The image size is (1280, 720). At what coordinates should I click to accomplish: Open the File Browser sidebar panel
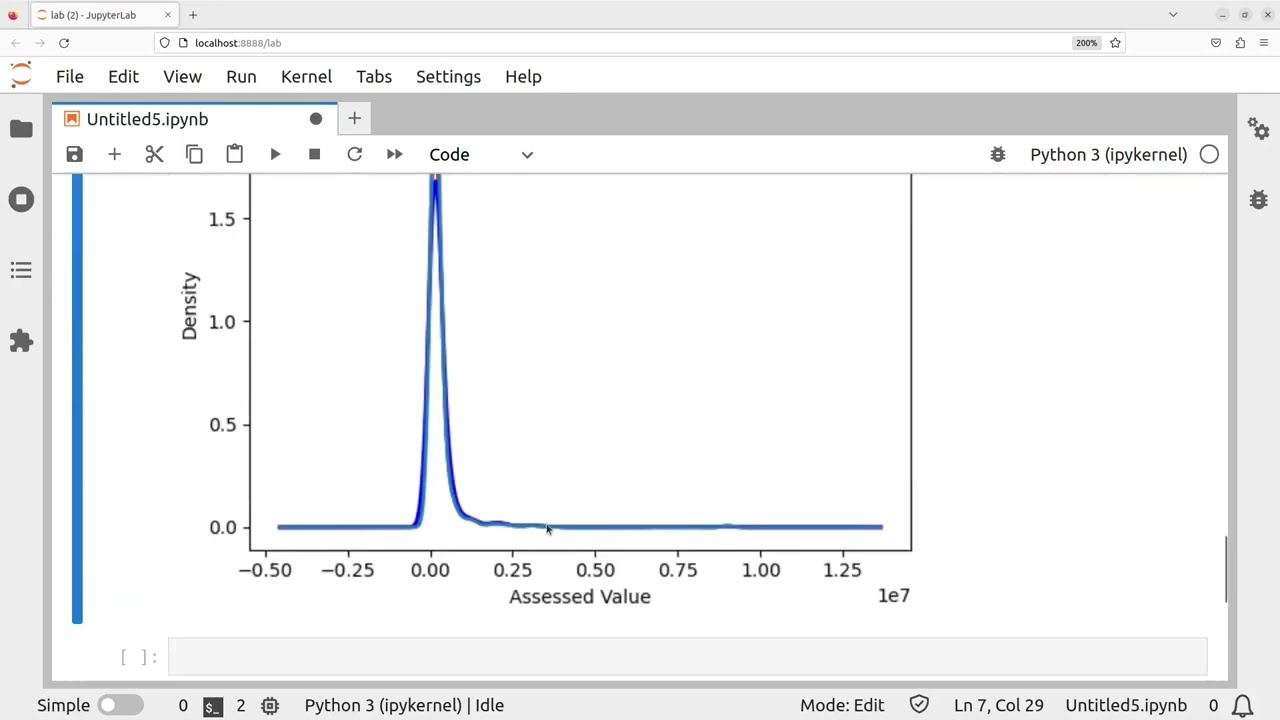click(x=21, y=129)
